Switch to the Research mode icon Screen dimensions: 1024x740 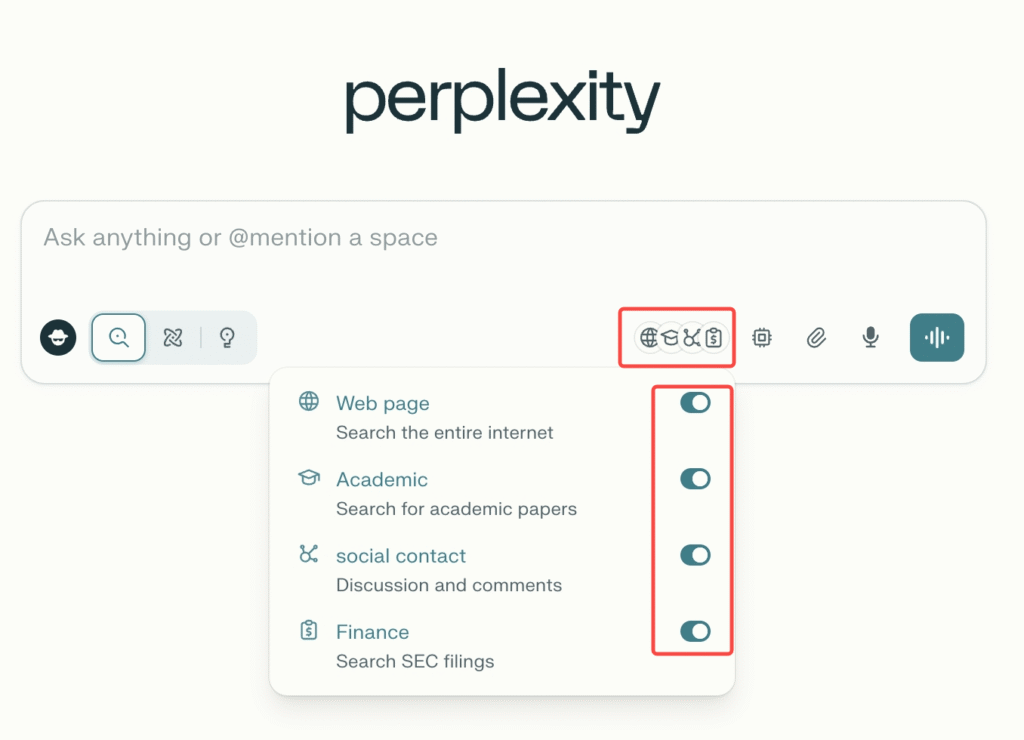coord(173,337)
